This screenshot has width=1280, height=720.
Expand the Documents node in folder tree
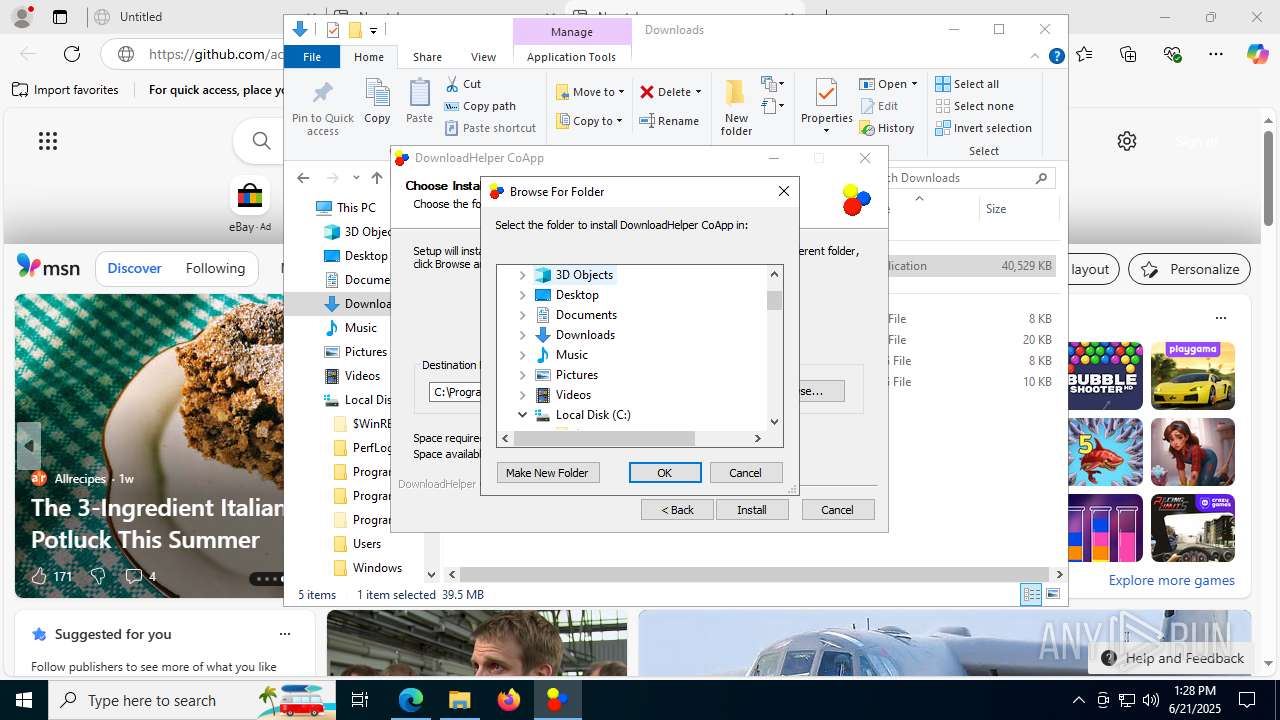pos(522,315)
